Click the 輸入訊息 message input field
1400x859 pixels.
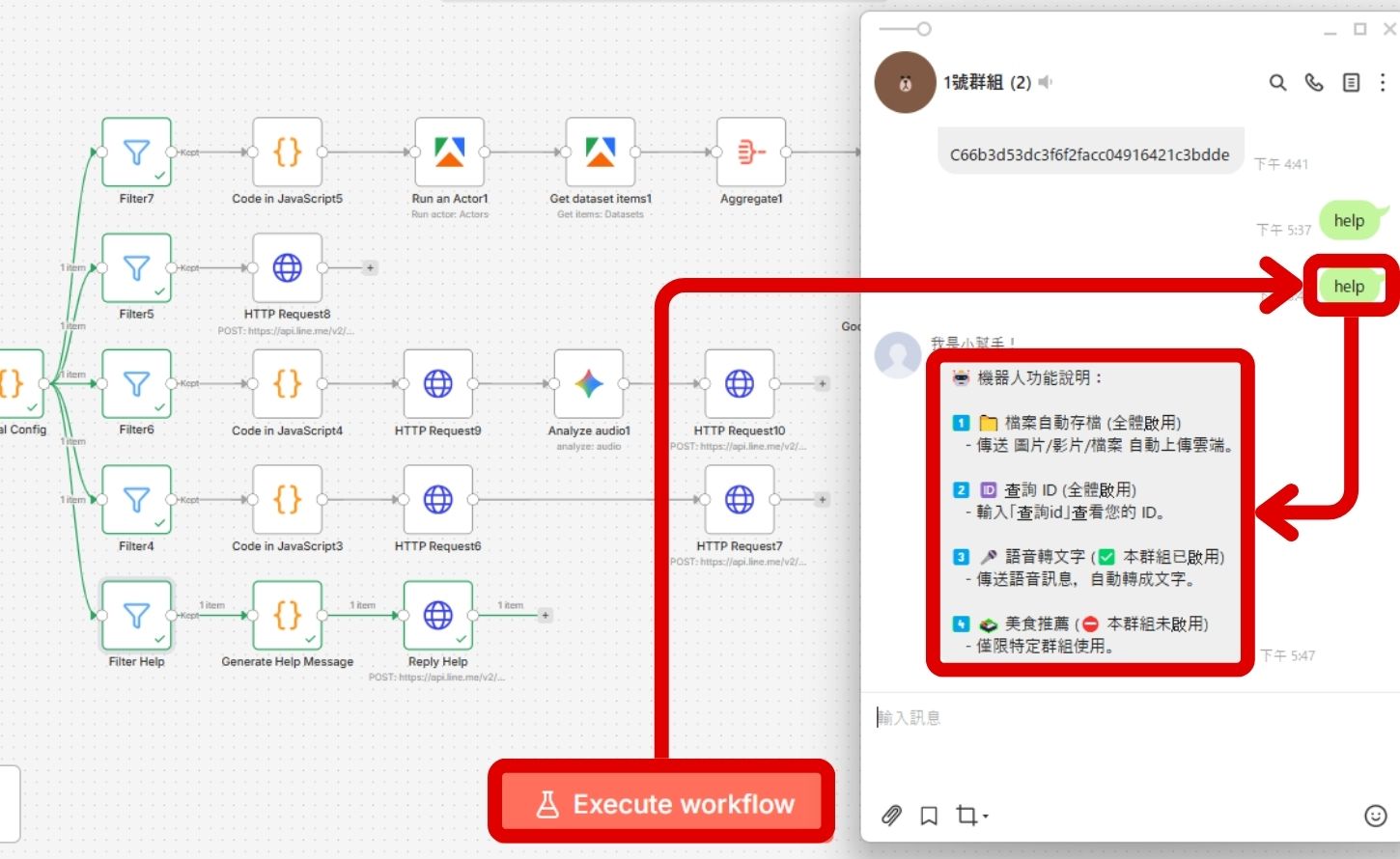pyautogui.click(x=1062, y=717)
